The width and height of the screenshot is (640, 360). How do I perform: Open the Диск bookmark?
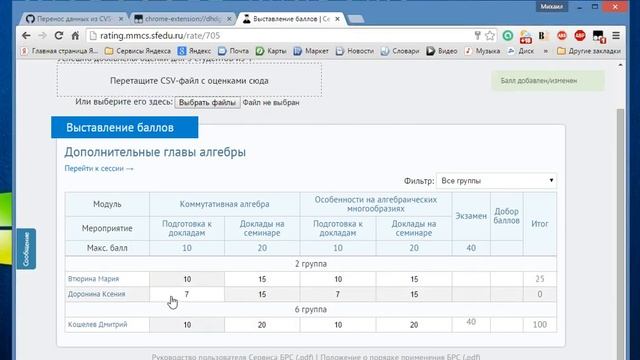click(x=521, y=51)
